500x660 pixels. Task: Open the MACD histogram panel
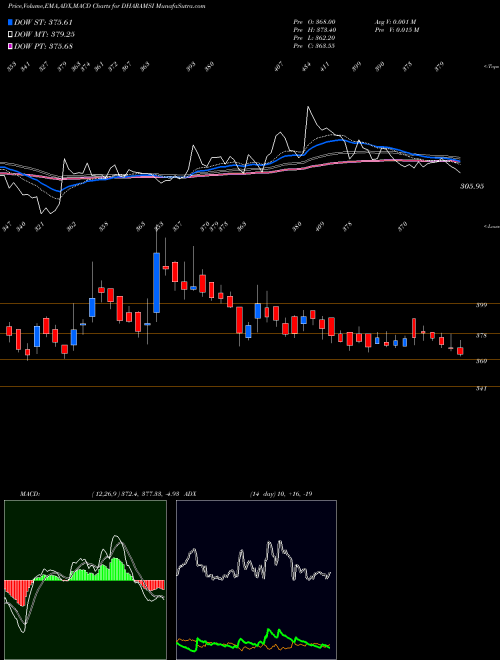click(x=85, y=580)
